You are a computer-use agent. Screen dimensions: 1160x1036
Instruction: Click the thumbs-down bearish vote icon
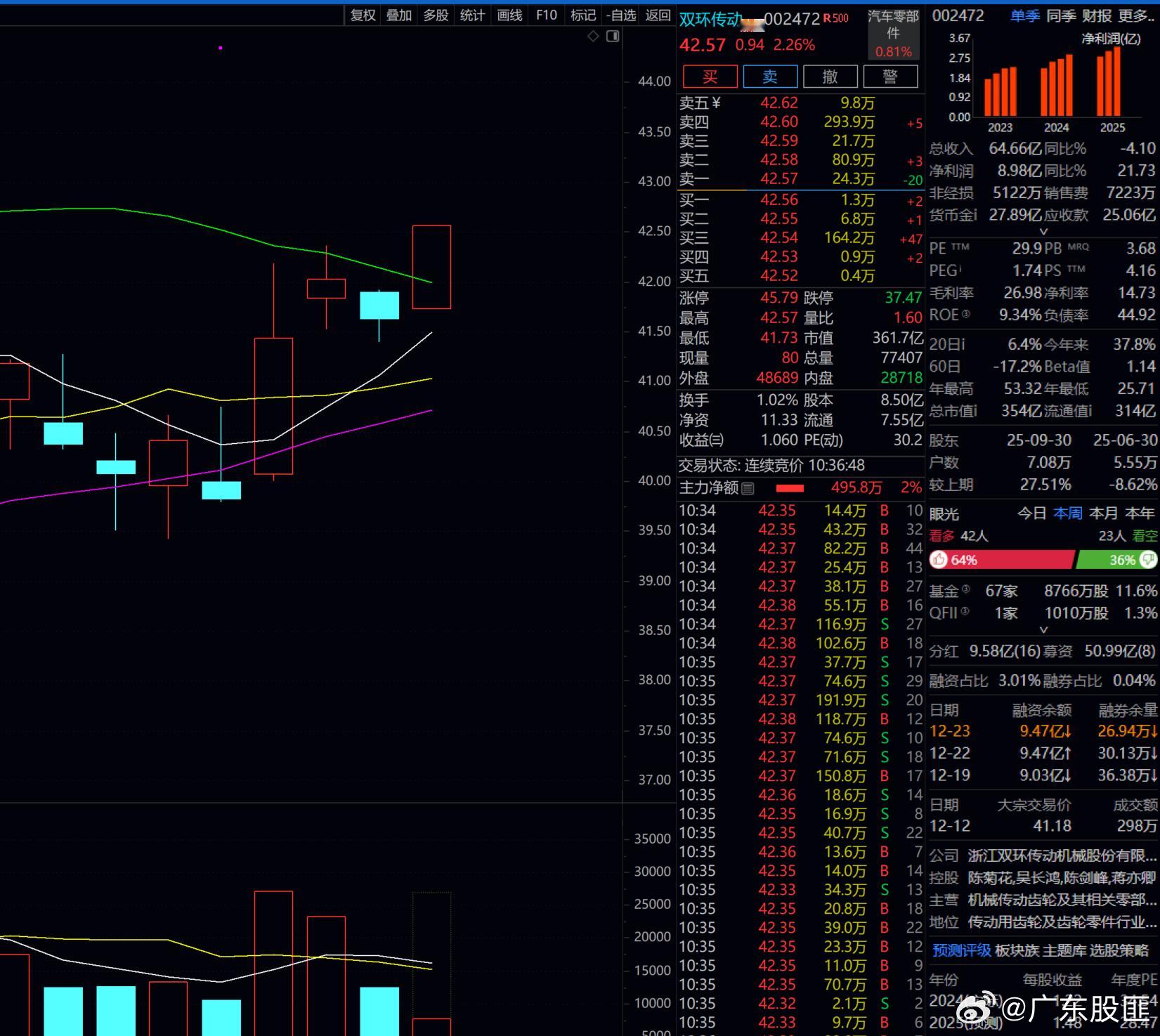coord(1148,560)
